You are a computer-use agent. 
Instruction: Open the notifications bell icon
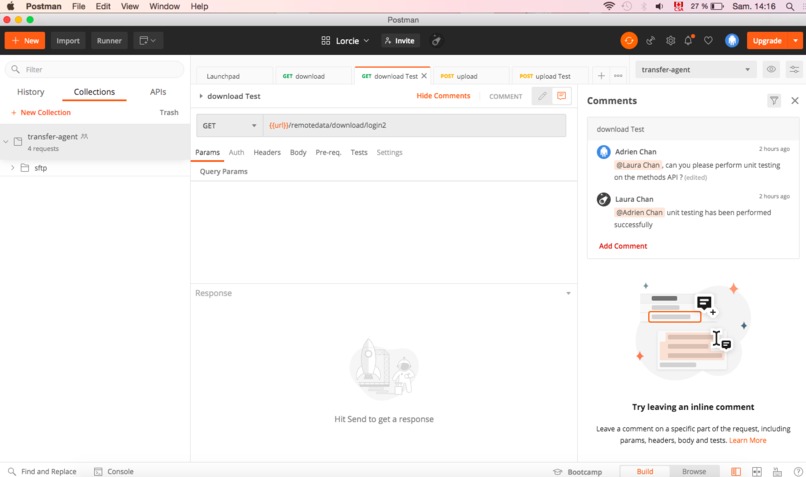point(689,40)
